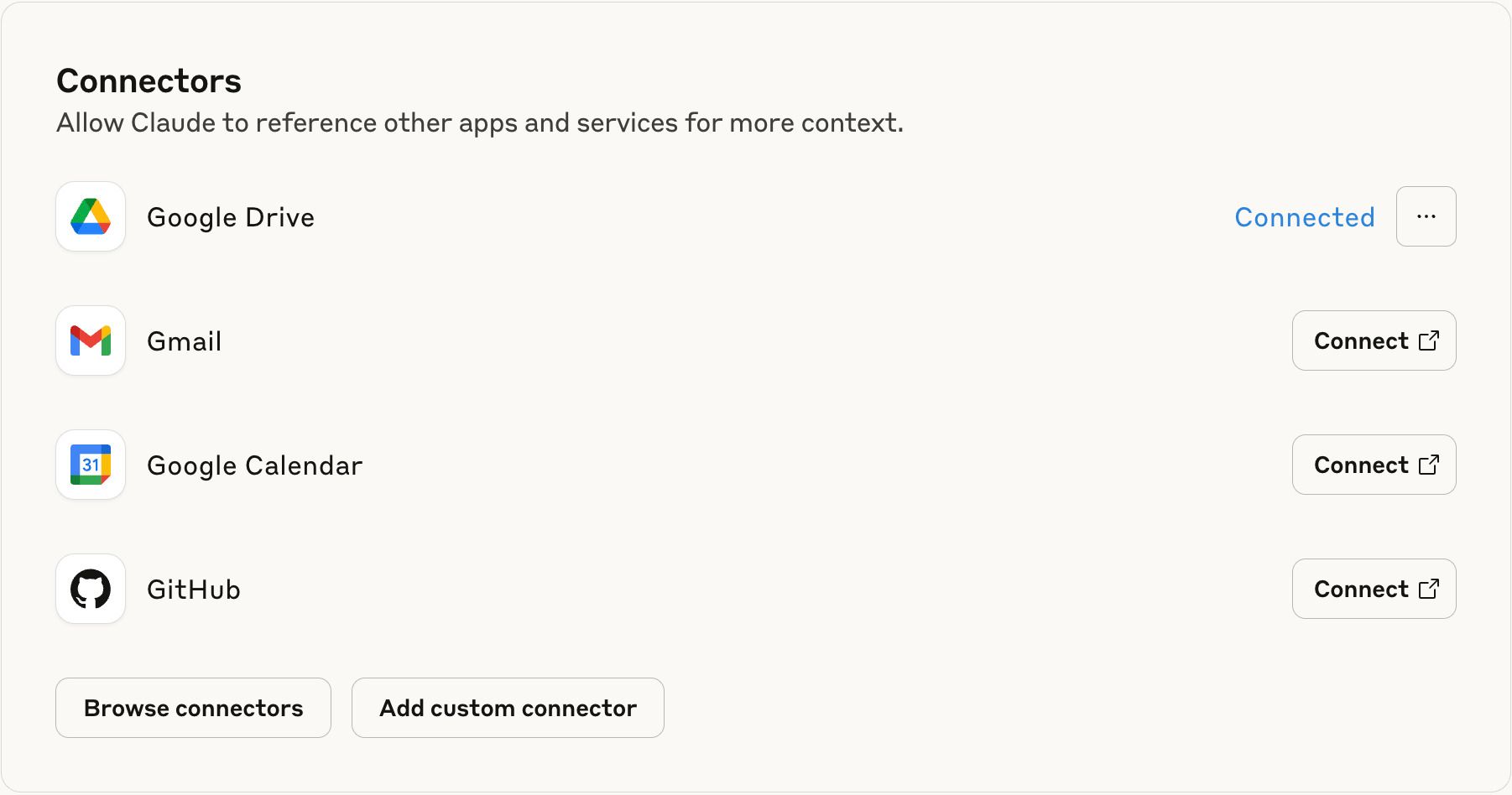Click the Google Drive logo icon
Viewport: 1512px width, 795px height.
(x=91, y=216)
